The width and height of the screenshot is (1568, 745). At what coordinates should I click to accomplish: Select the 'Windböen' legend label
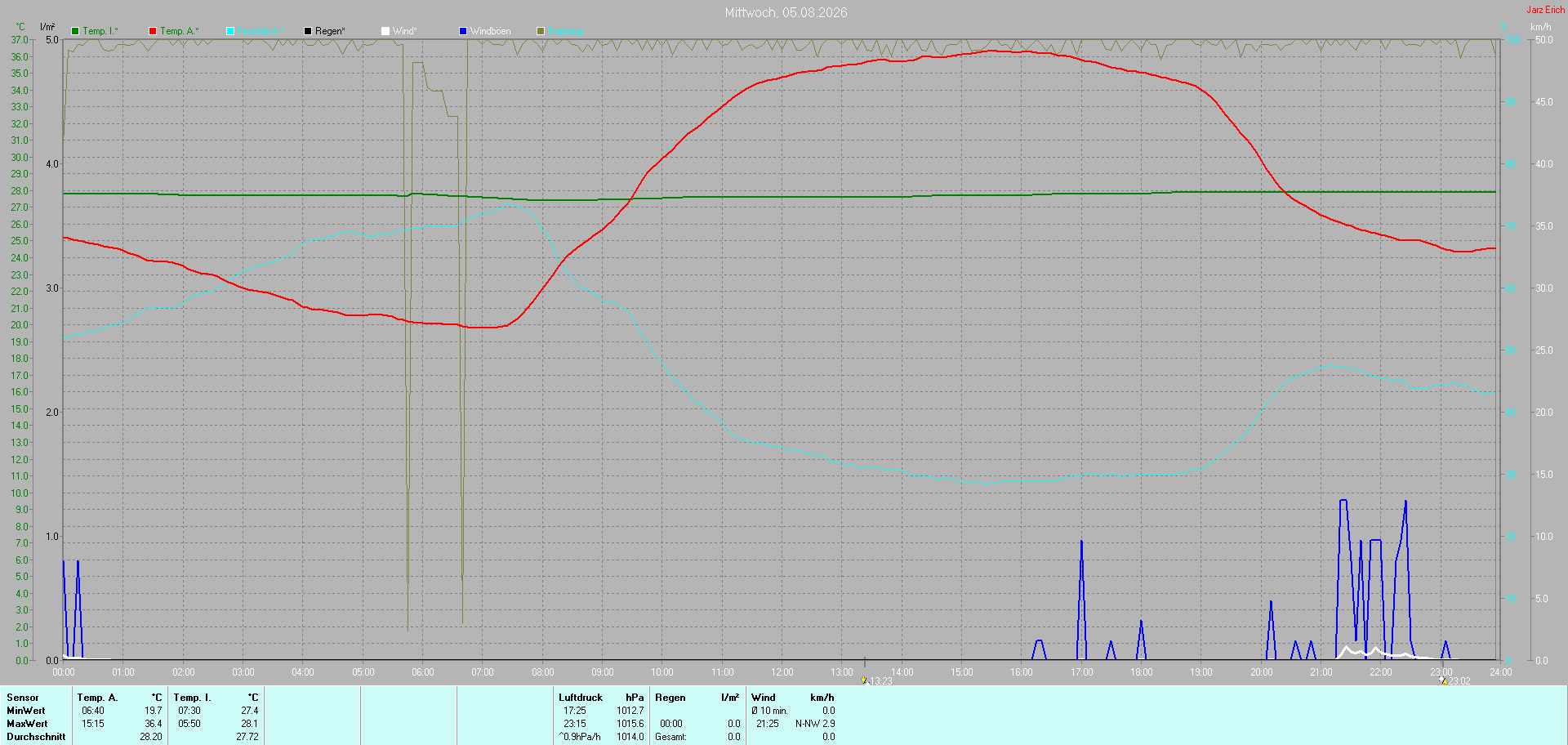pos(491,31)
